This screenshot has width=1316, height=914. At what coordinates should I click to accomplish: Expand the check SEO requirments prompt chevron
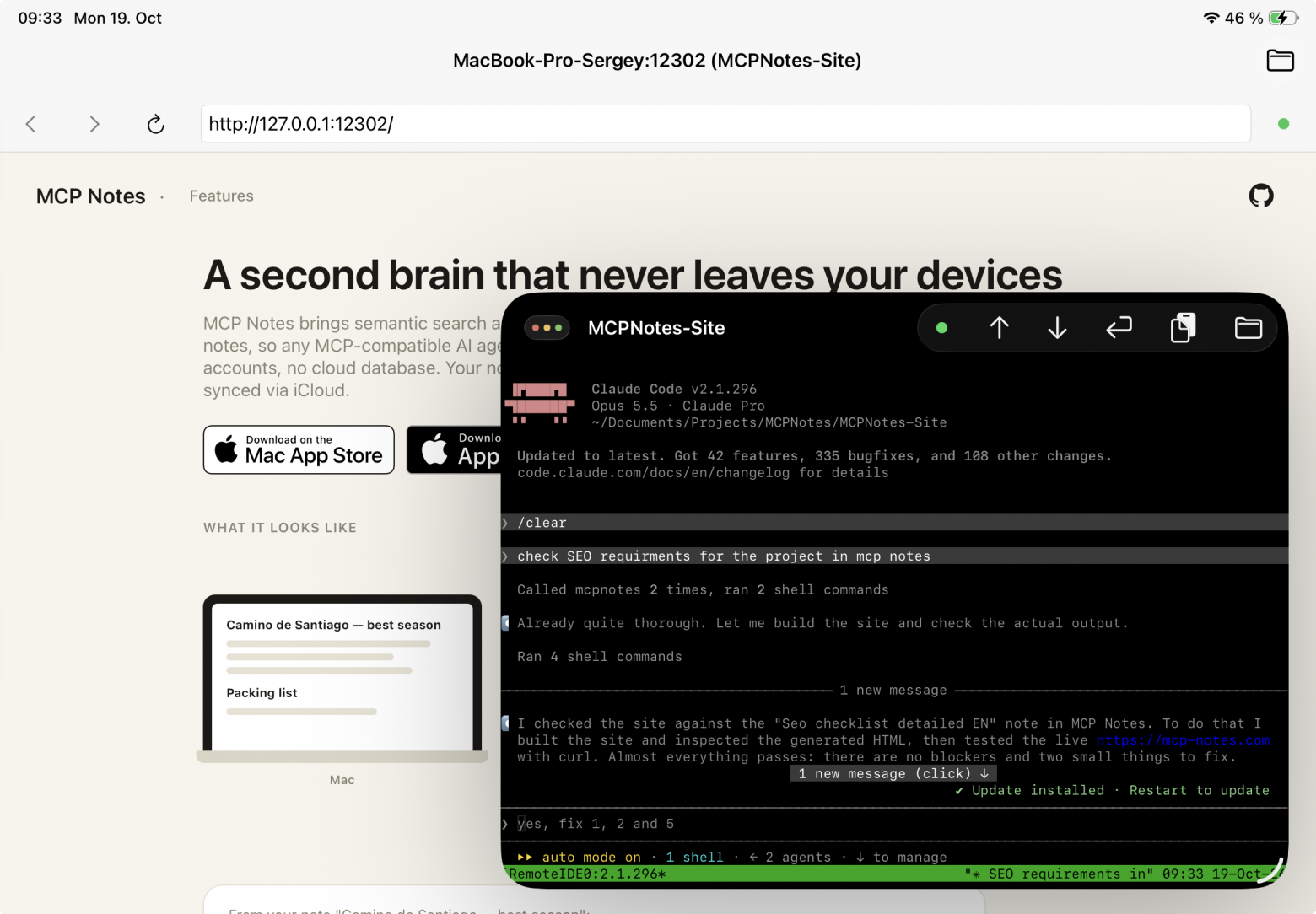coord(505,556)
